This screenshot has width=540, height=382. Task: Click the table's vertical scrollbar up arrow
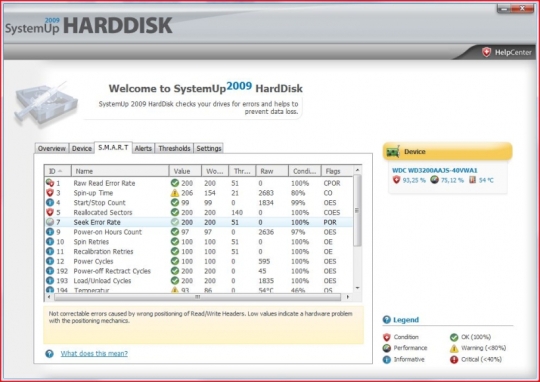click(x=357, y=170)
